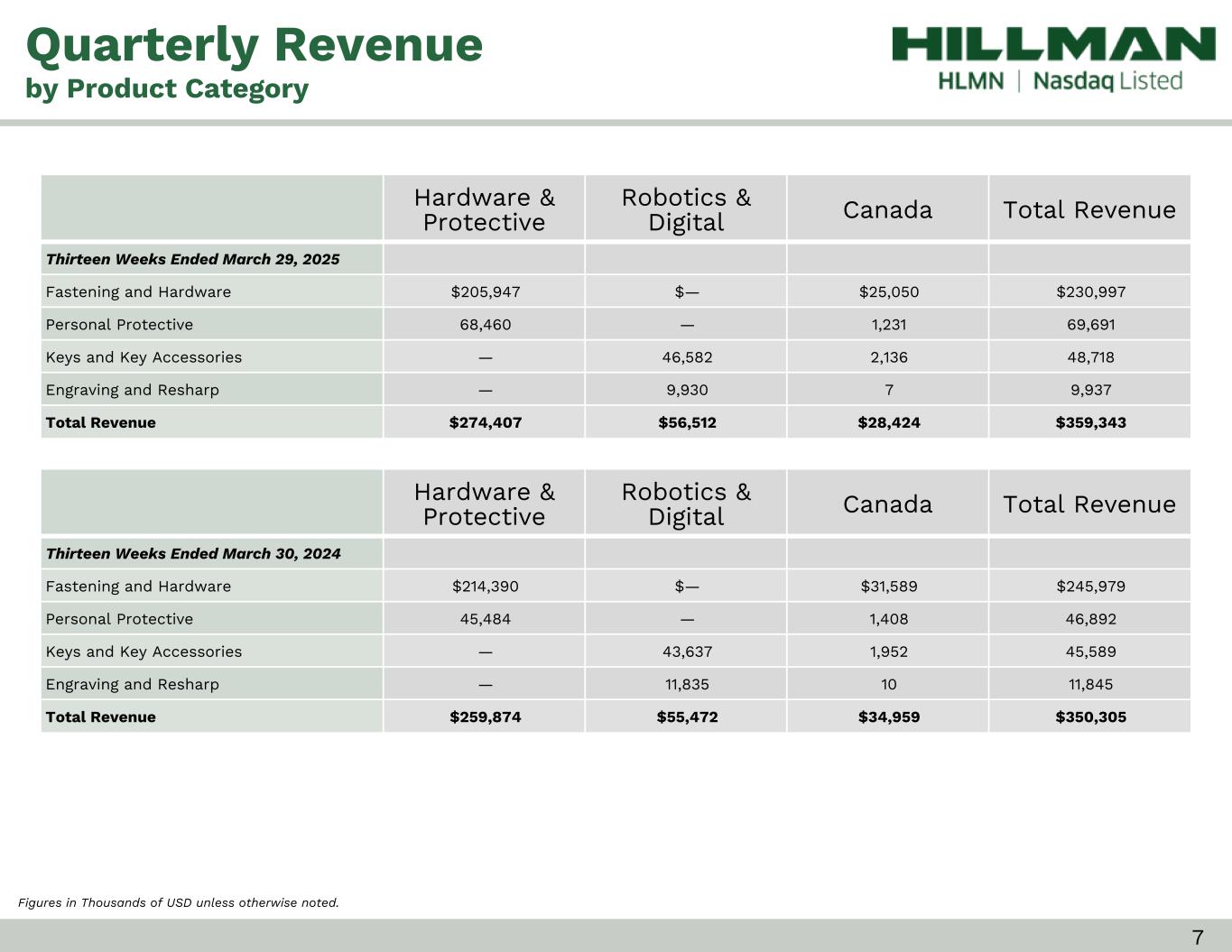Image resolution: width=1232 pixels, height=952 pixels.
Task: Click the Hillman logo
Action: (1053, 44)
